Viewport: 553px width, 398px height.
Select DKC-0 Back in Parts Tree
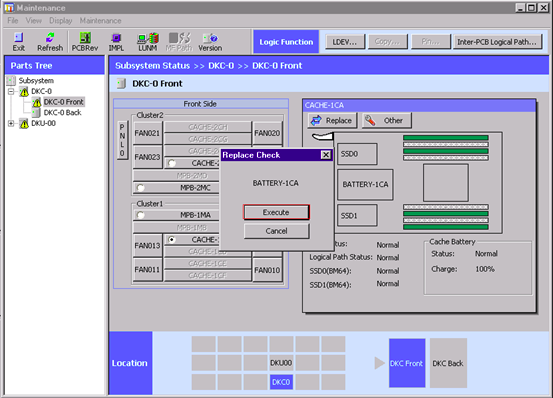pyautogui.click(x=62, y=113)
